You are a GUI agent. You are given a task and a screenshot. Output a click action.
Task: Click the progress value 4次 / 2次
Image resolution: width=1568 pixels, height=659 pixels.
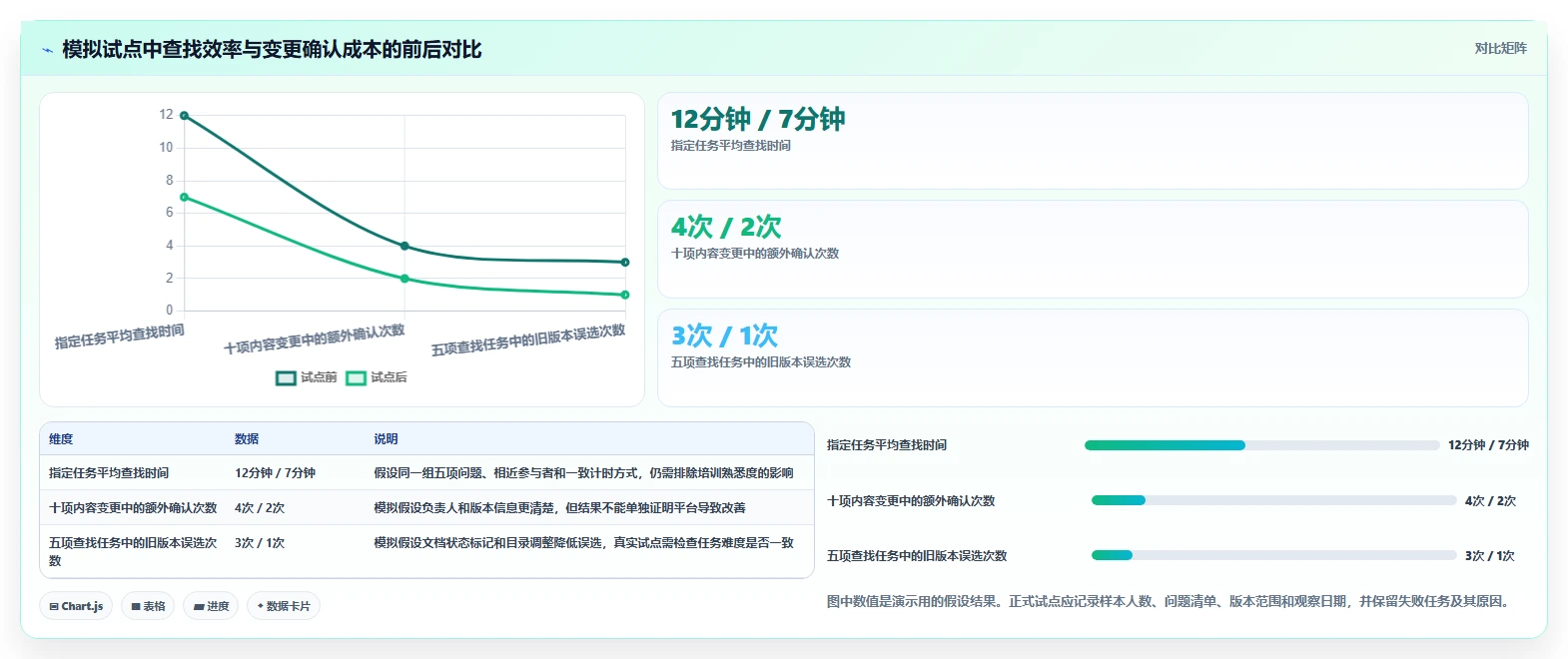[x=1490, y=501]
